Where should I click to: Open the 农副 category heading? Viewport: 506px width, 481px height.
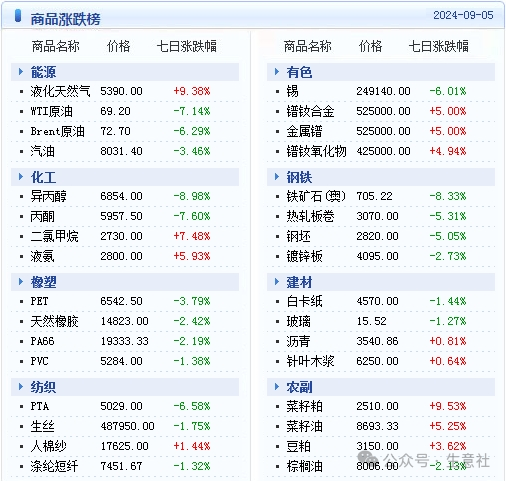(x=299, y=387)
